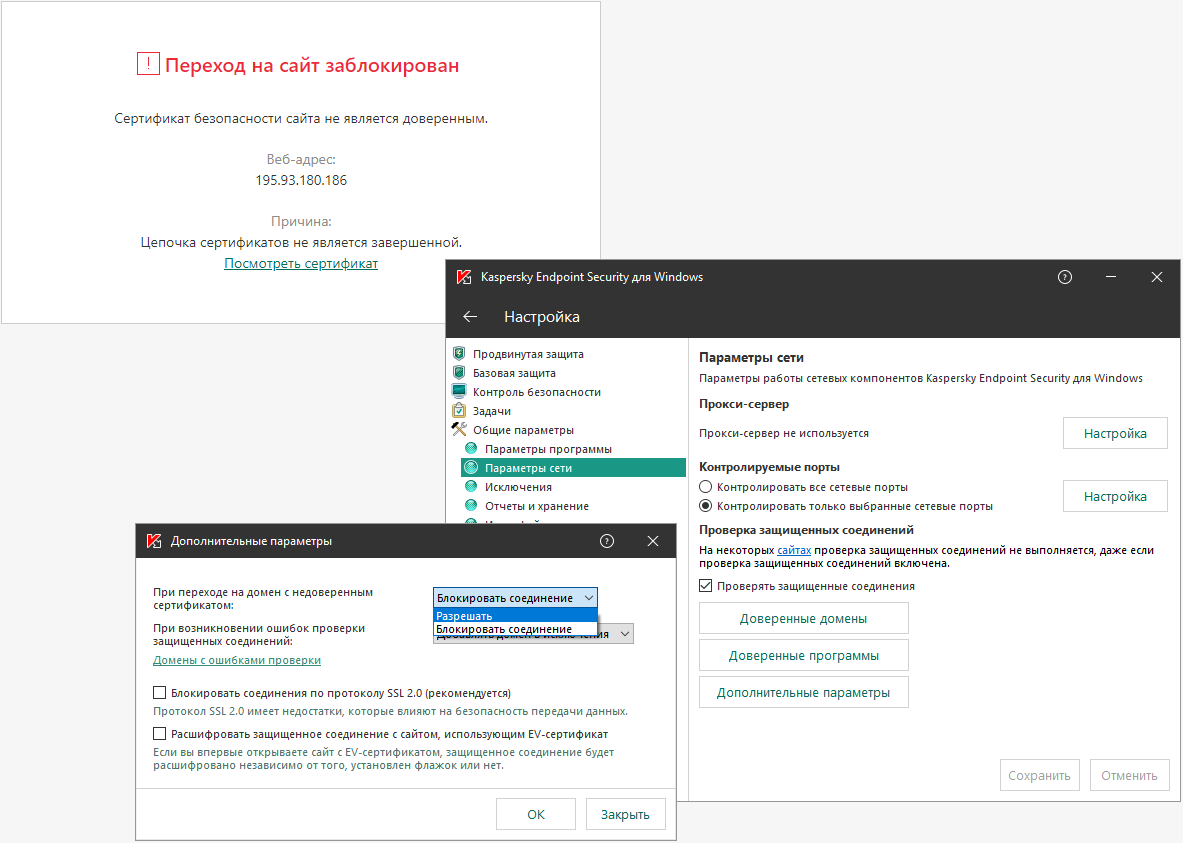The image size is (1183, 843).
Task: Click the globe icon beside Параметры программы
Action: click(x=471, y=448)
